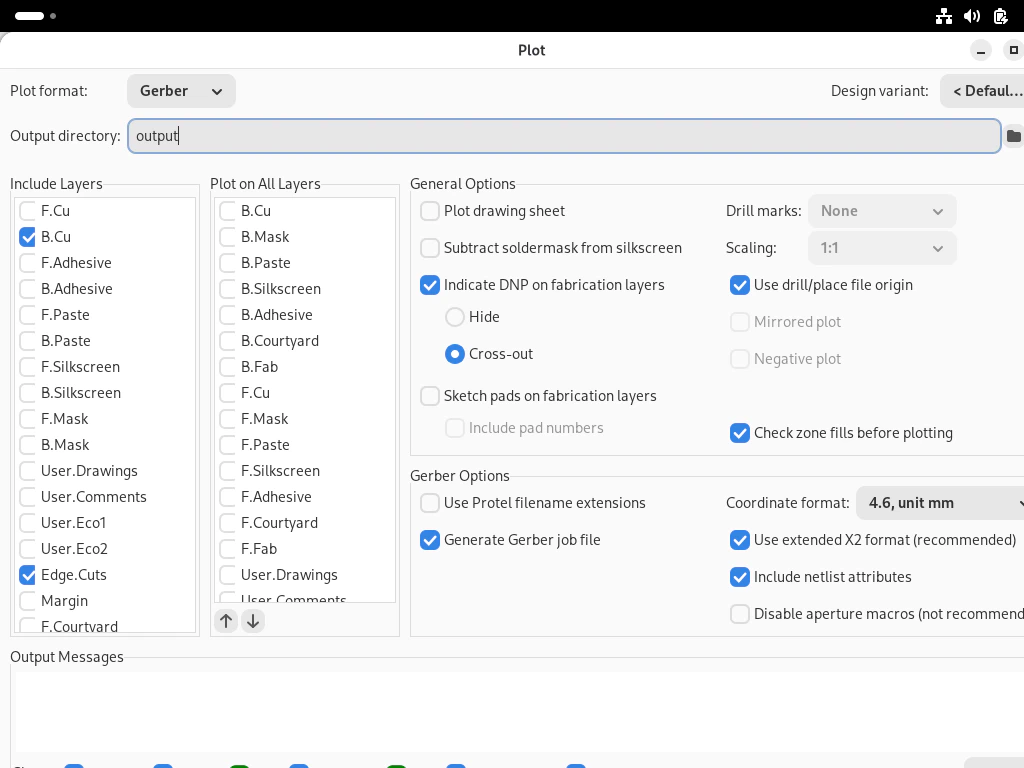Check F.Paste in Include Layers
The width and height of the screenshot is (1024, 768).
tap(27, 315)
